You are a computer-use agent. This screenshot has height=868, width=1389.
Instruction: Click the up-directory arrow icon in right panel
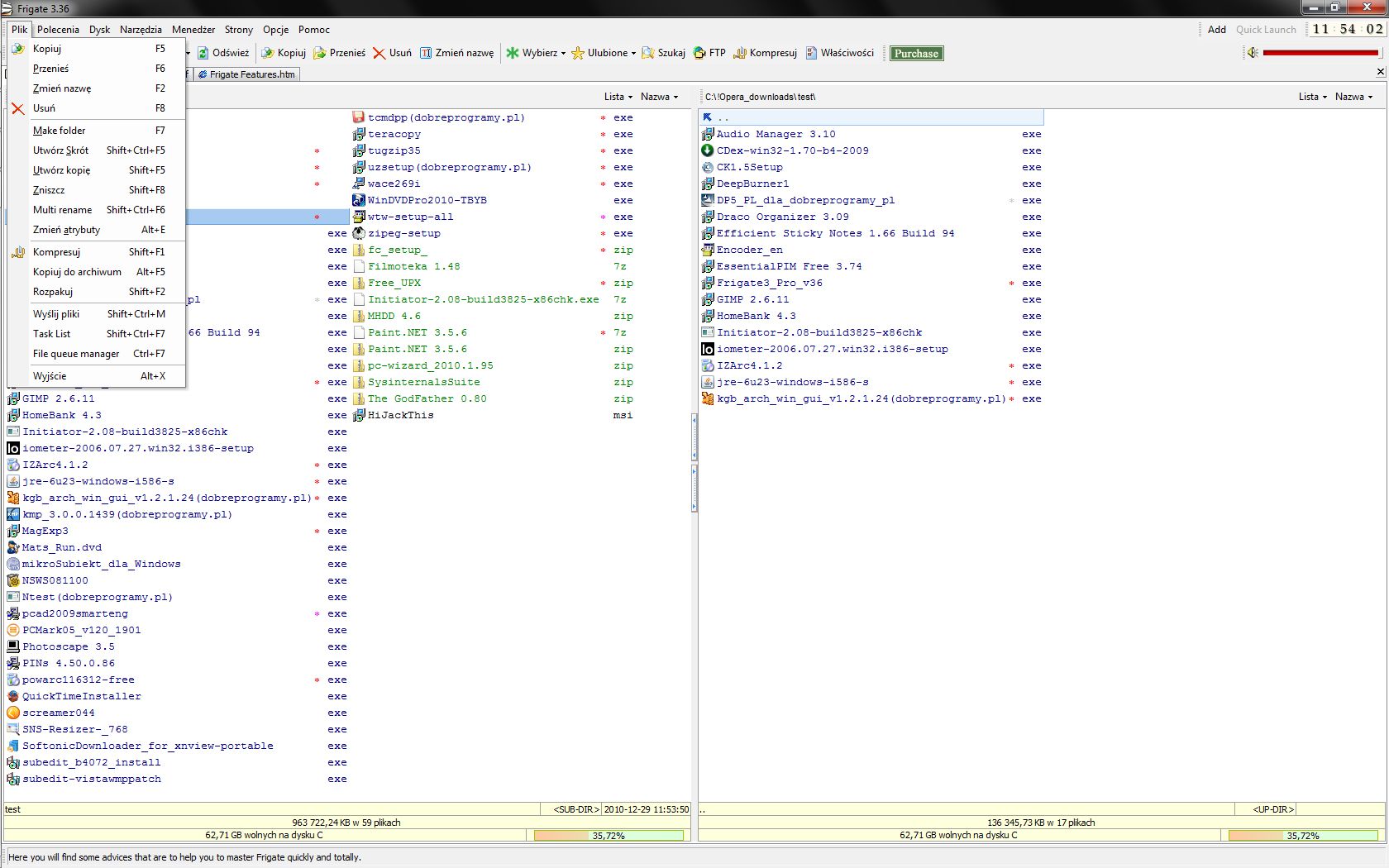tap(707, 117)
